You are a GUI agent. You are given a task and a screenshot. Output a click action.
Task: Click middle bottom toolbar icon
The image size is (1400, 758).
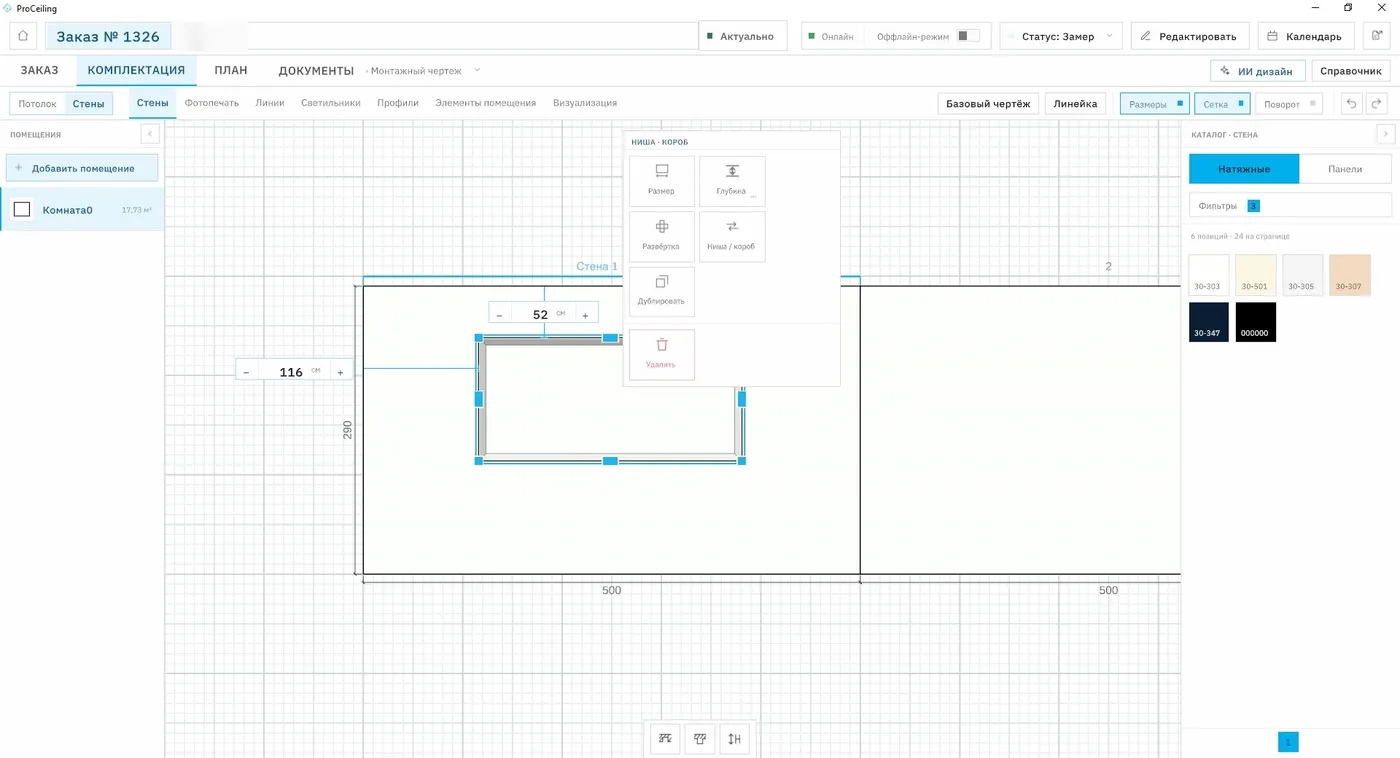tap(700, 739)
